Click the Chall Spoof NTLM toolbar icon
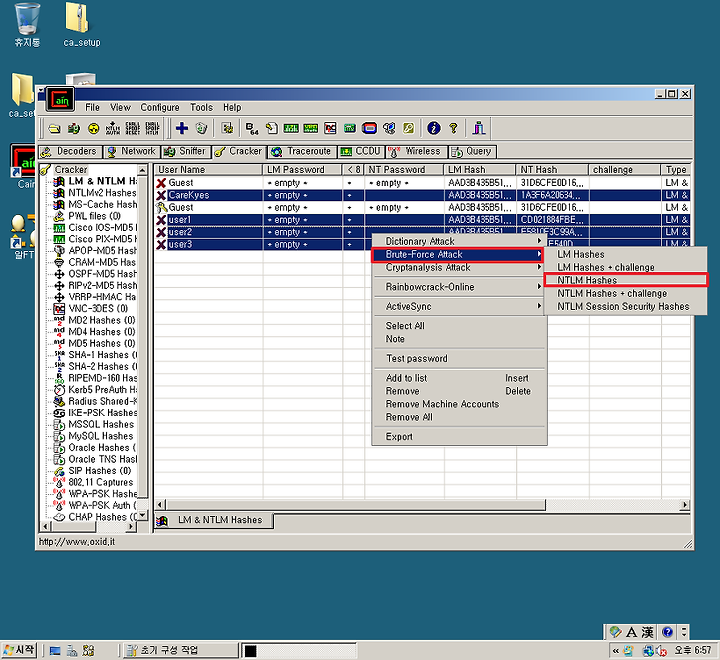The image size is (720, 660). [x=152, y=128]
